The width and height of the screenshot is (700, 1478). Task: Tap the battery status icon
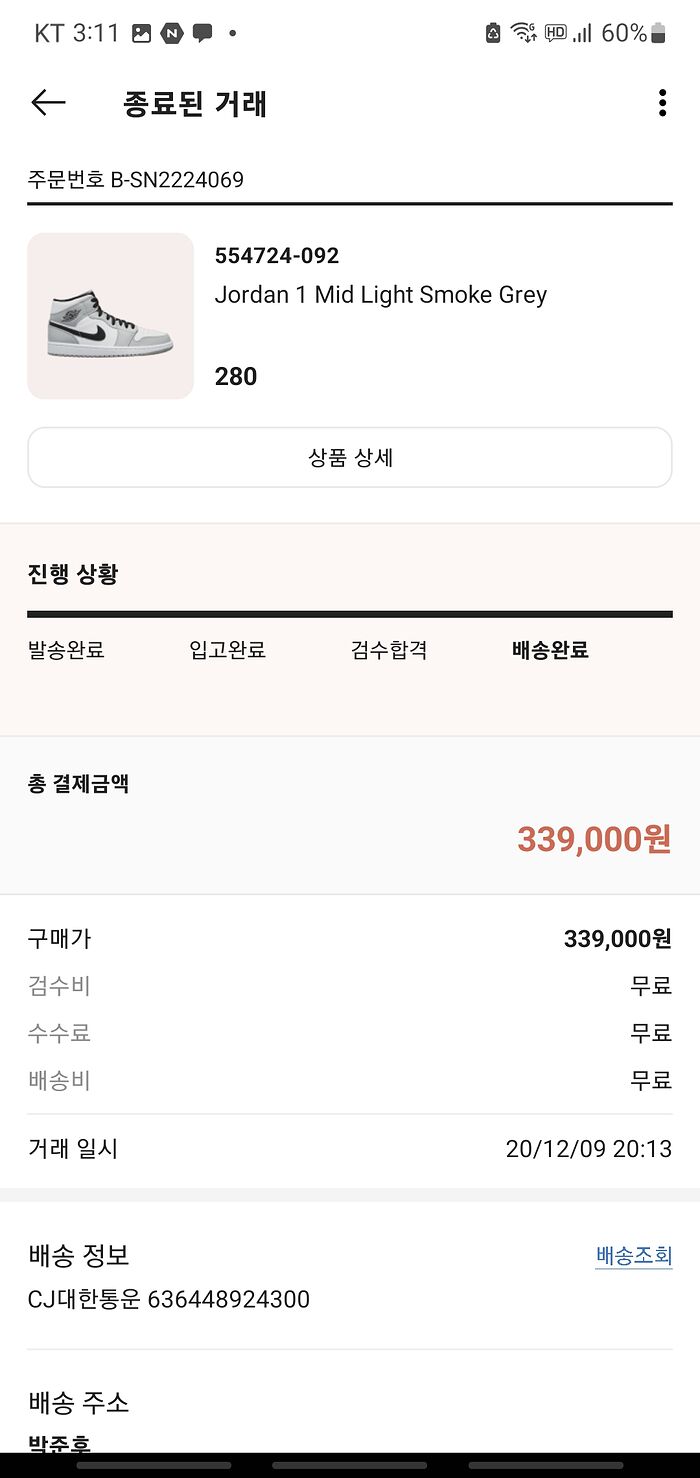[x=658, y=33]
